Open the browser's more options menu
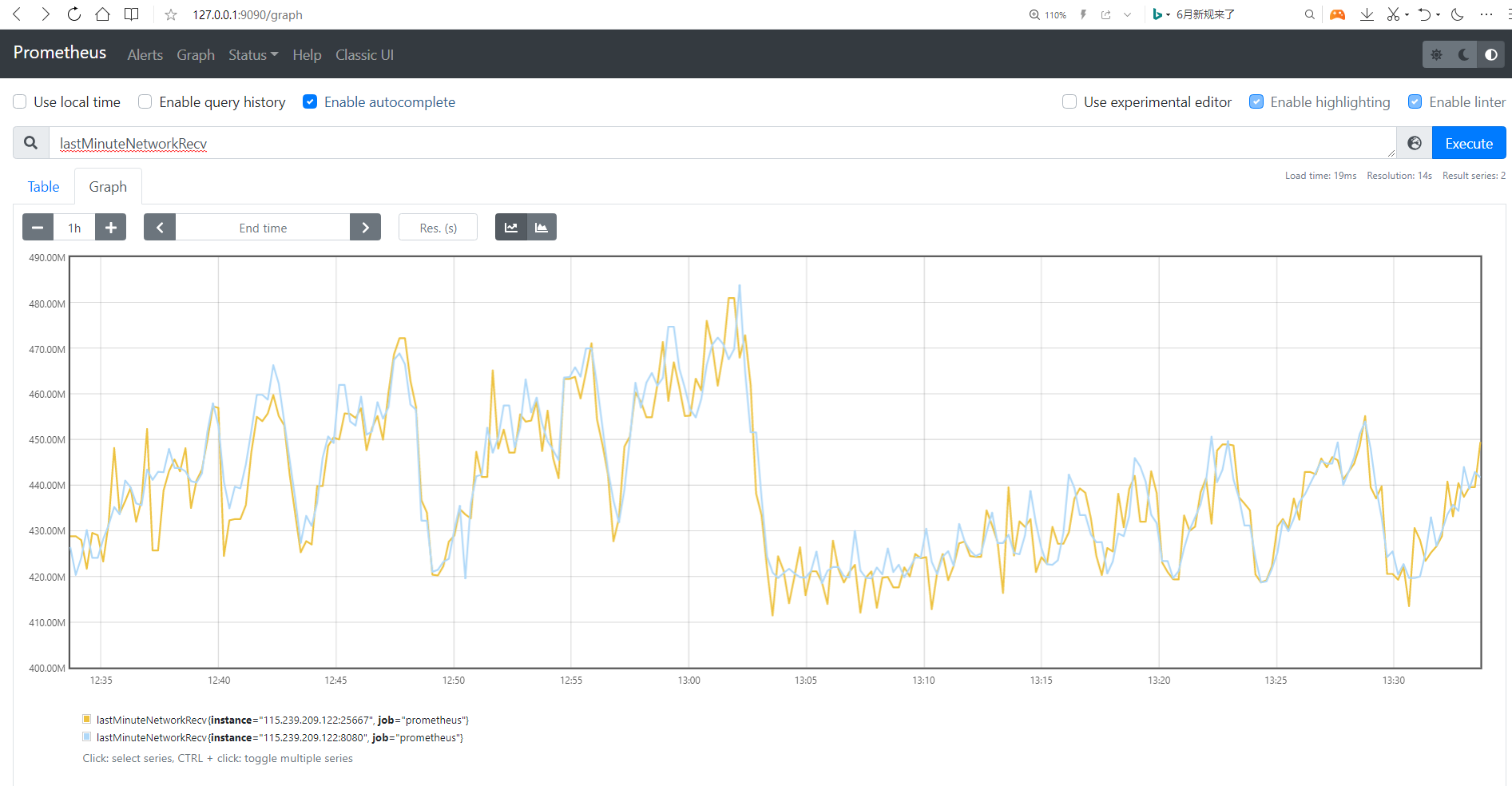 pos(1486,14)
